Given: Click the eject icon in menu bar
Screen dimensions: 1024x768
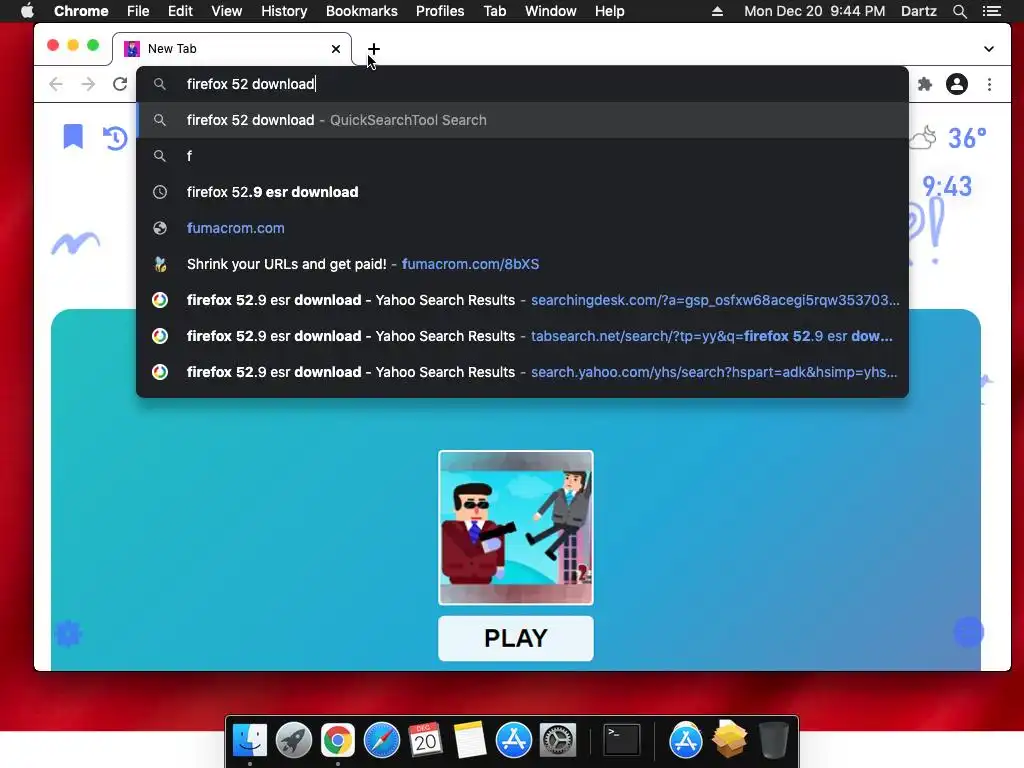Looking at the screenshot, I should coord(717,11).
